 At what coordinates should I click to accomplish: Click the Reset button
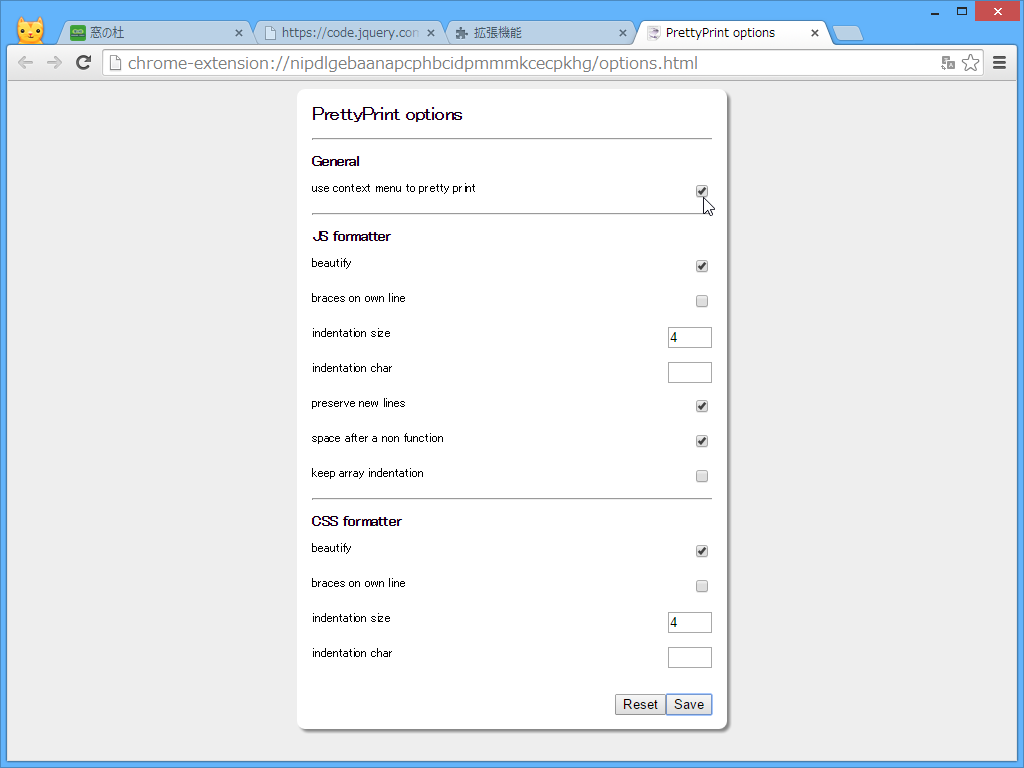click(x=640, y=705)
